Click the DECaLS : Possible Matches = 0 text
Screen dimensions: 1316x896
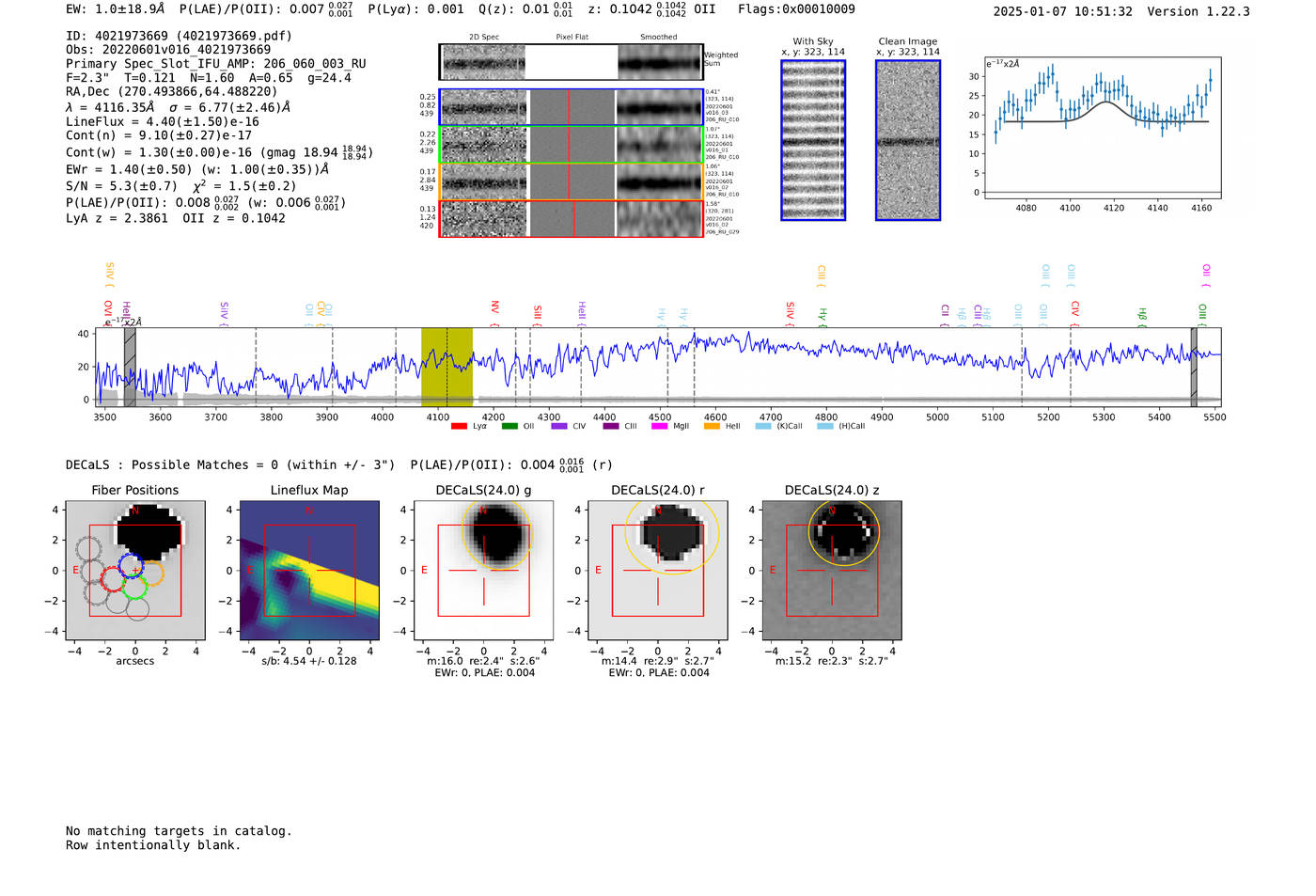click(230, 464)
